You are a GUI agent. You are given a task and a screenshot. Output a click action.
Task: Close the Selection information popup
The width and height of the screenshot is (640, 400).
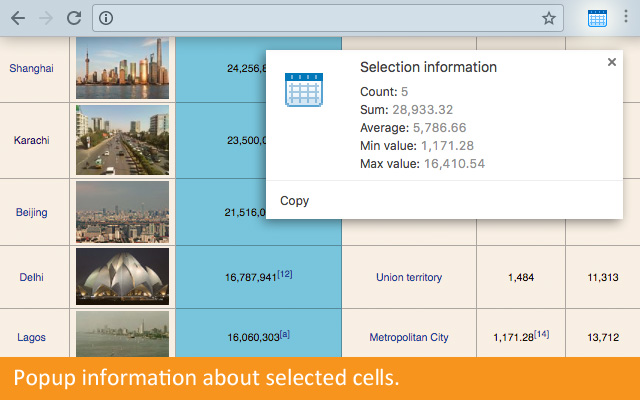pyautogui.click(x=612, y=62)
